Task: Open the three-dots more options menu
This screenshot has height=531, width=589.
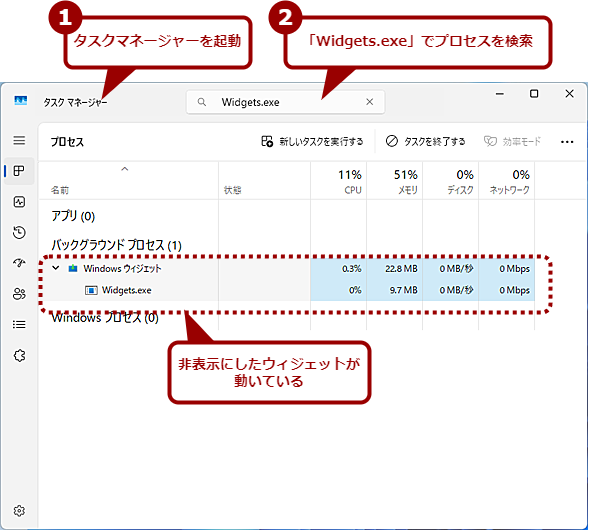Action: (x=567, y=142)
